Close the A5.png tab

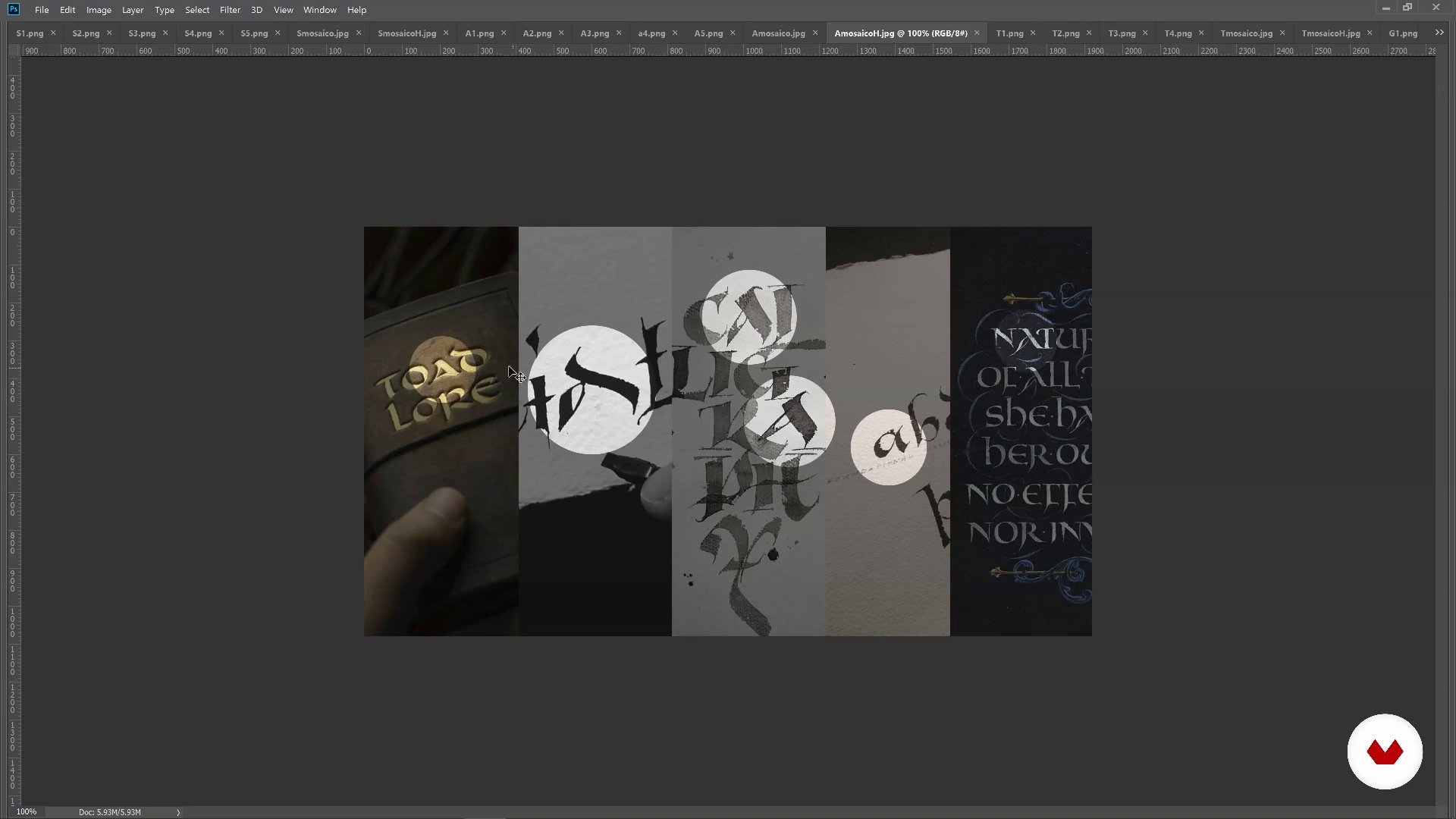[x=733, y=33]
